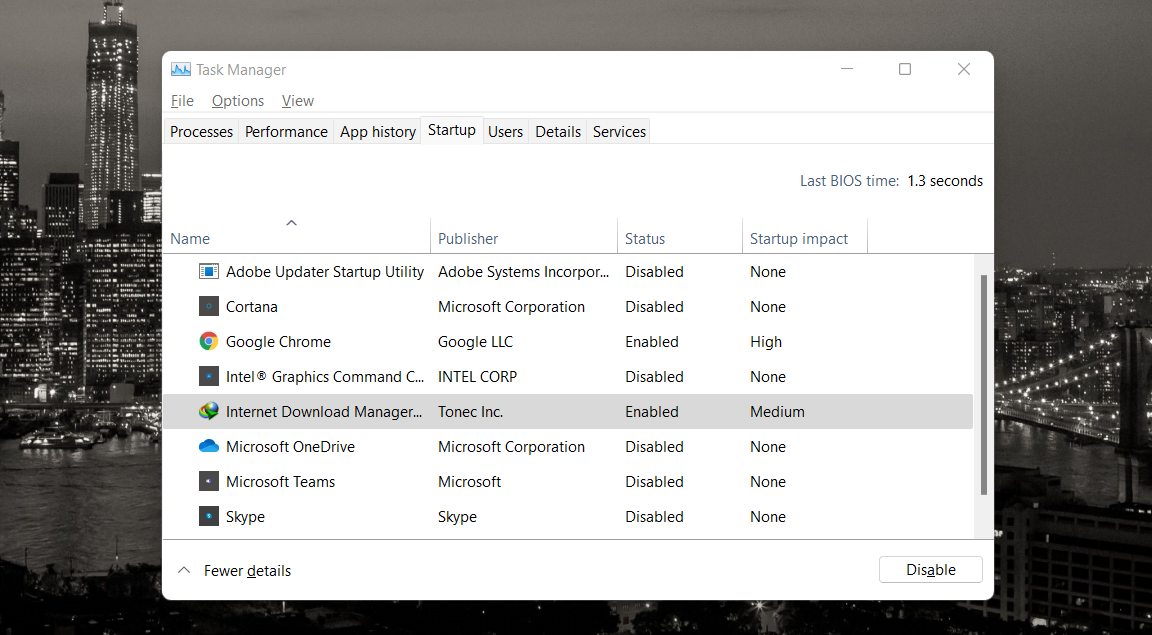Screen dimensions: 1152x635
Task: Switch to the Details tab
Action: [x=558, y=132]
